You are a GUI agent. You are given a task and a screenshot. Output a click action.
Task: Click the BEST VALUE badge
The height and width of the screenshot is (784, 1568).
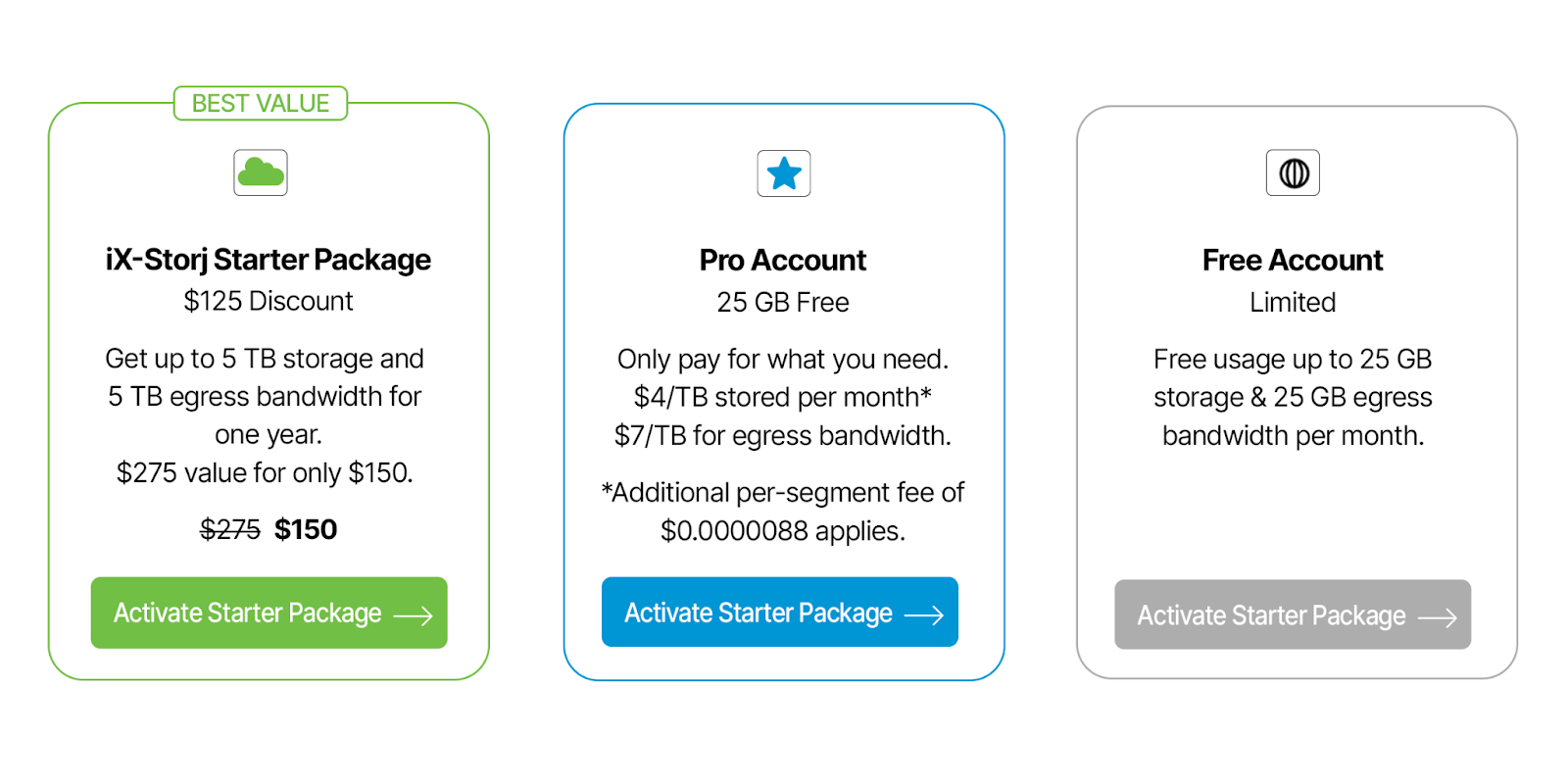[261, 103]
